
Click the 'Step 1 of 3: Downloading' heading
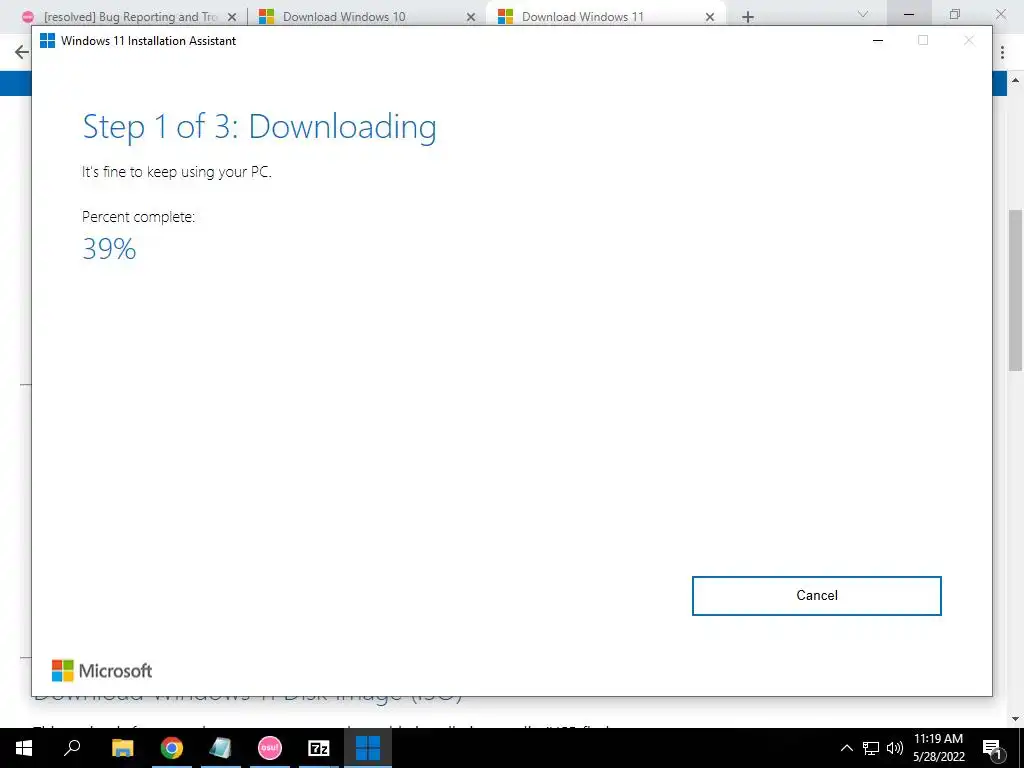tap(259, 127)
